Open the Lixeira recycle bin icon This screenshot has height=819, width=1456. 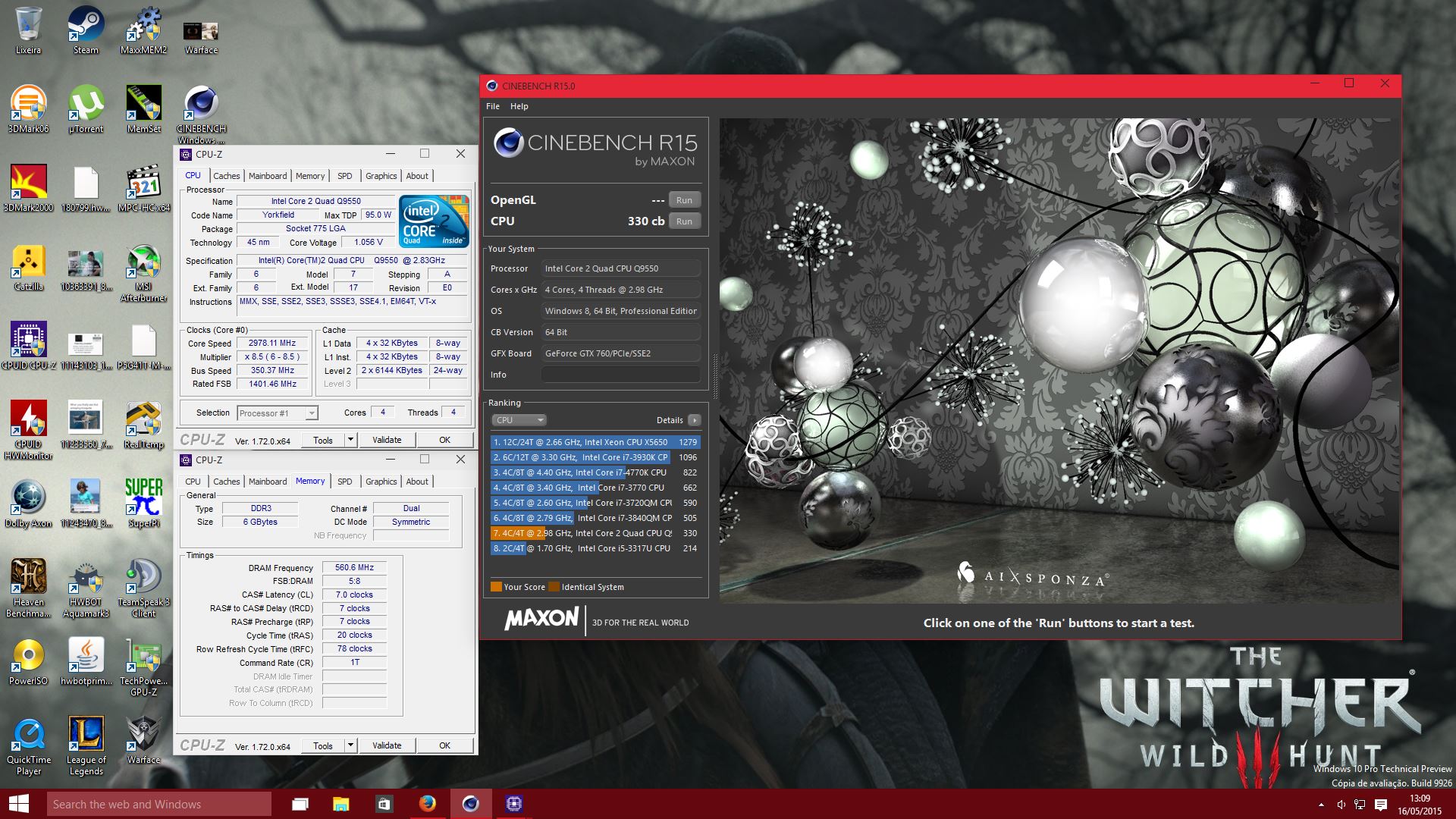pos(28,30)
